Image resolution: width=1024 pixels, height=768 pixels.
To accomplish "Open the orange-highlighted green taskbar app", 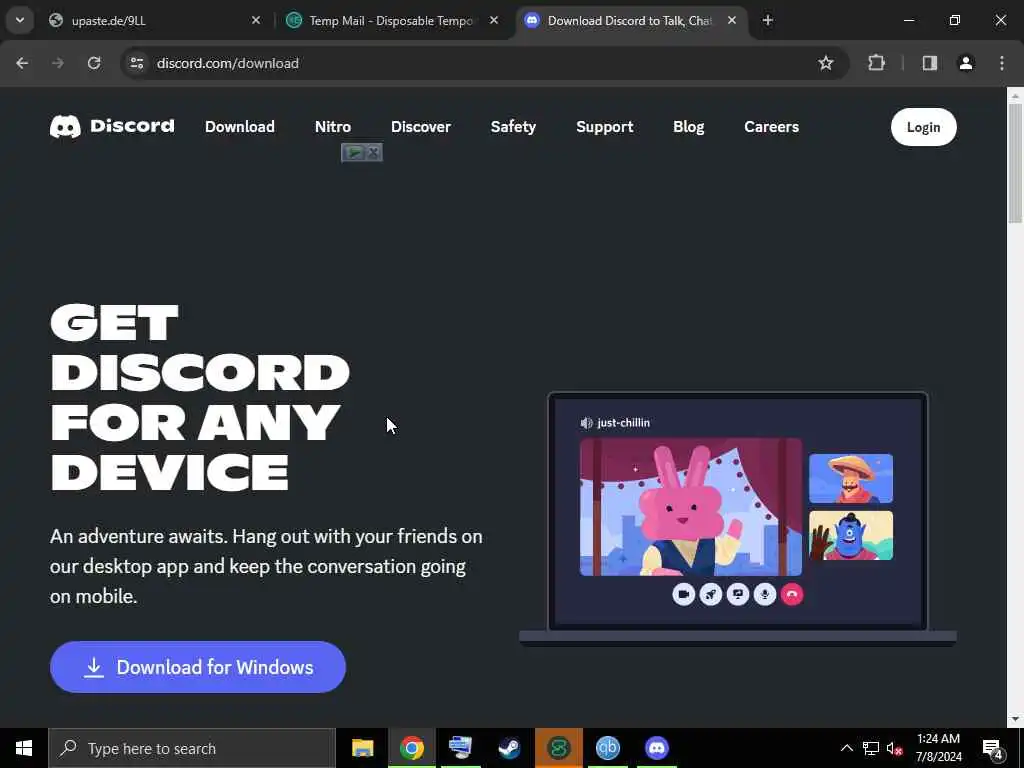I will [558, 748].
